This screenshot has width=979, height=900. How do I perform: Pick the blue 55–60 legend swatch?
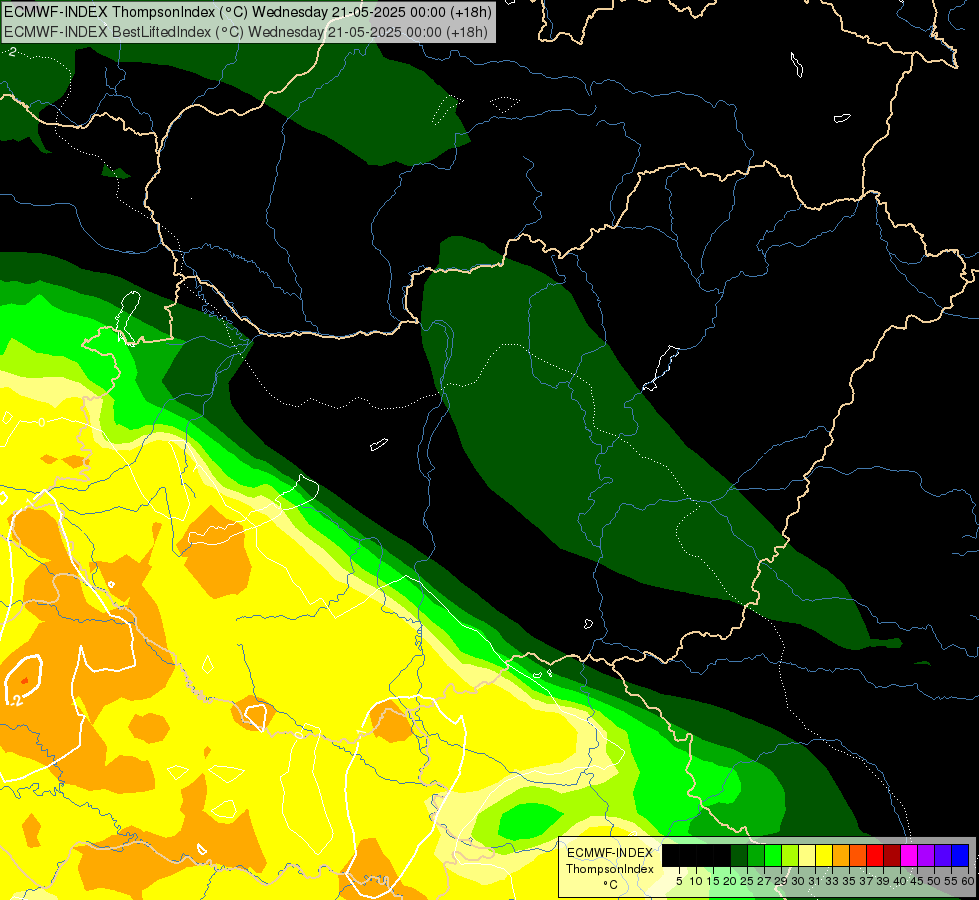960,855
